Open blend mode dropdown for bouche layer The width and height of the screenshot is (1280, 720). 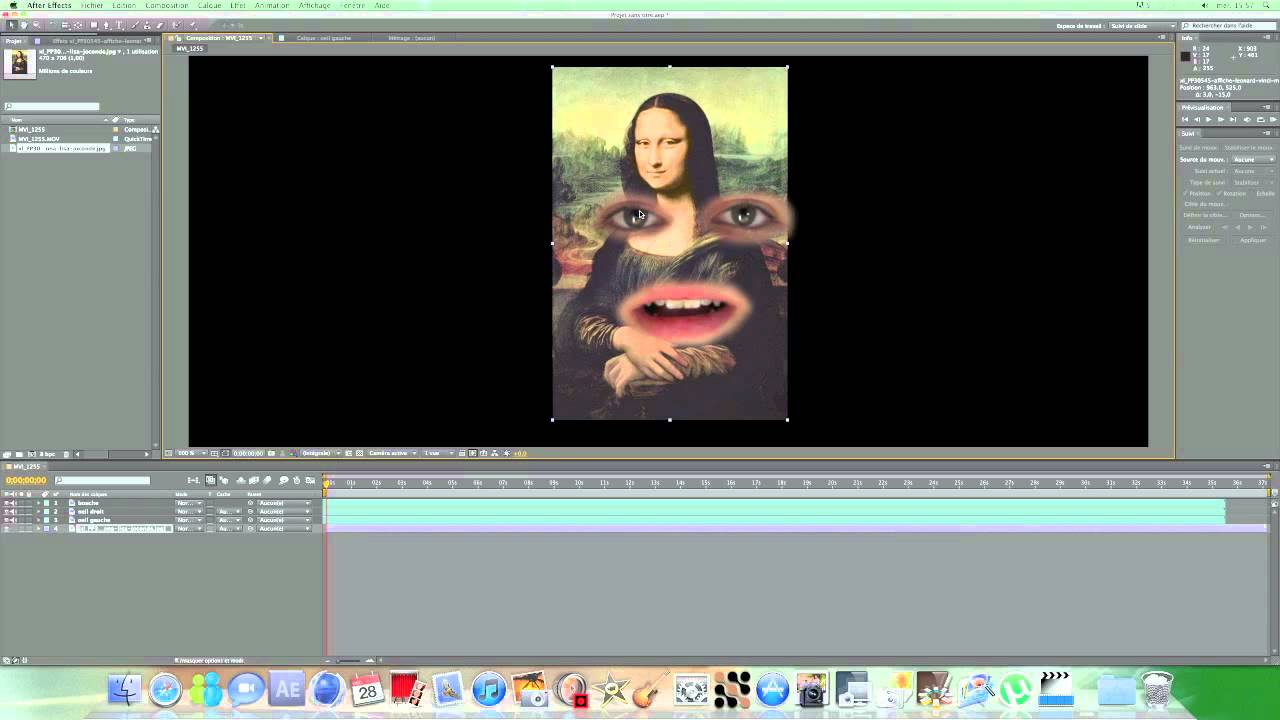point(189,503)
